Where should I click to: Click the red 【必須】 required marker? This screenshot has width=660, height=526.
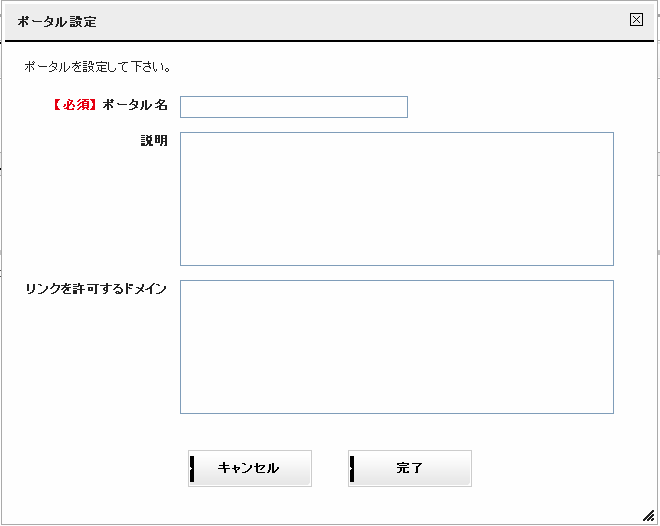(76, 105)
